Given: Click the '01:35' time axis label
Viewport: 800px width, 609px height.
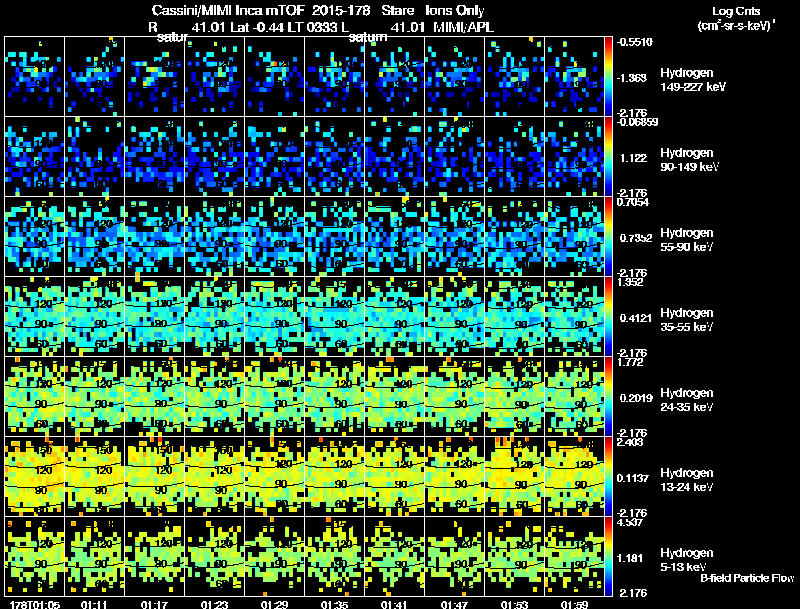Looking at the screenshot, I should point(334,604).
